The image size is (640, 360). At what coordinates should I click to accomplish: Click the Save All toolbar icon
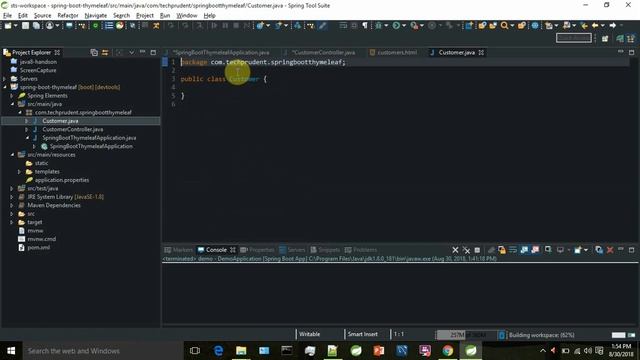[36, 26]
